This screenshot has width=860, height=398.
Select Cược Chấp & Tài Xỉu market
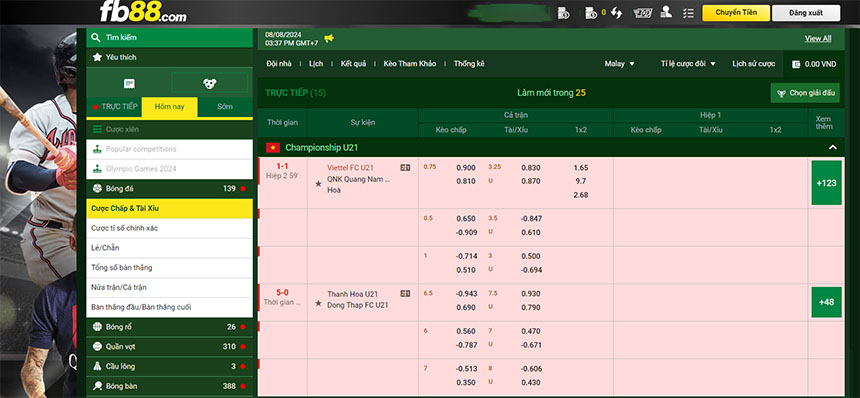(x=169, y=208)
